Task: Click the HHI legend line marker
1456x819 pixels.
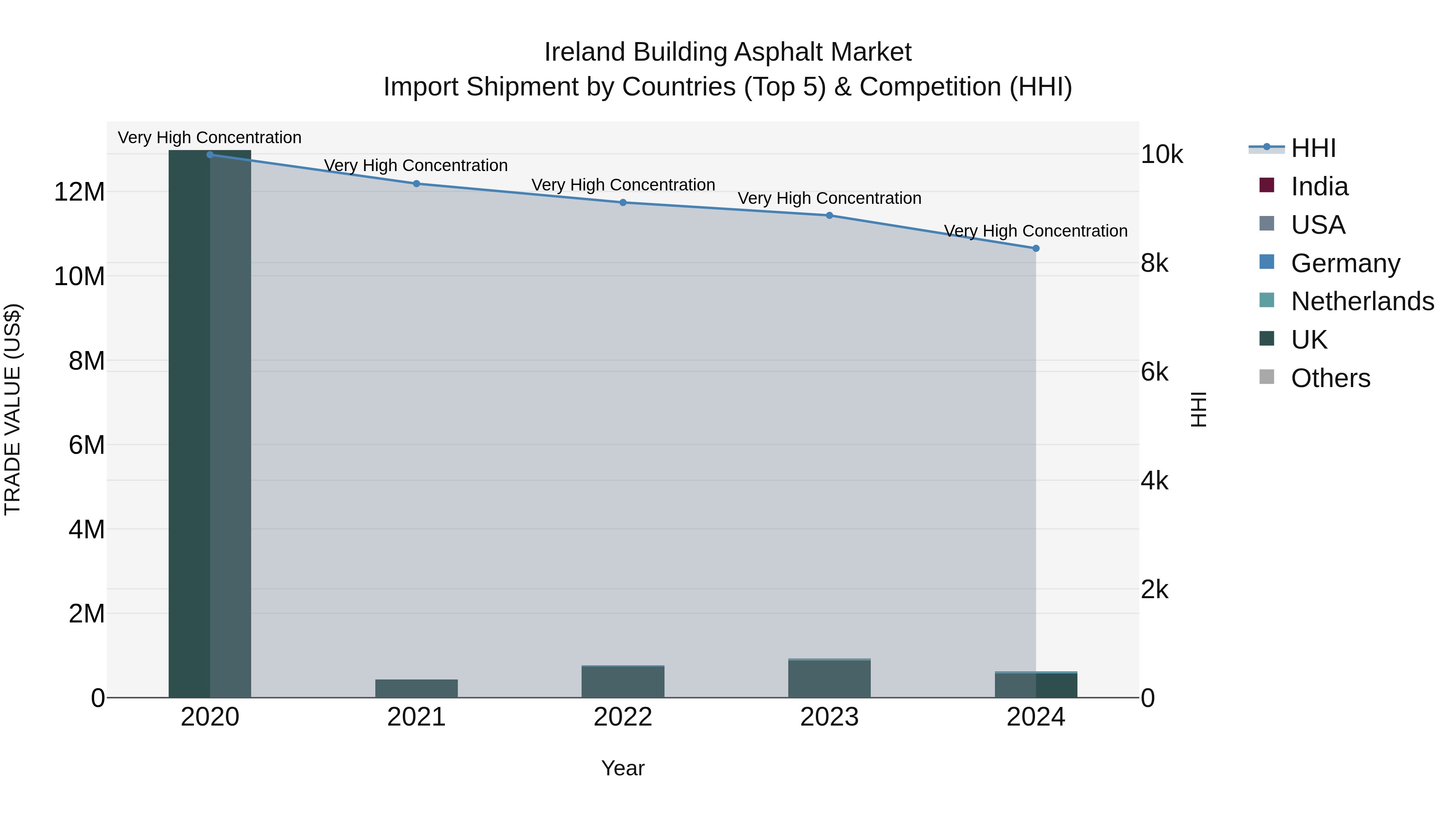Action: click(1267, 148)
